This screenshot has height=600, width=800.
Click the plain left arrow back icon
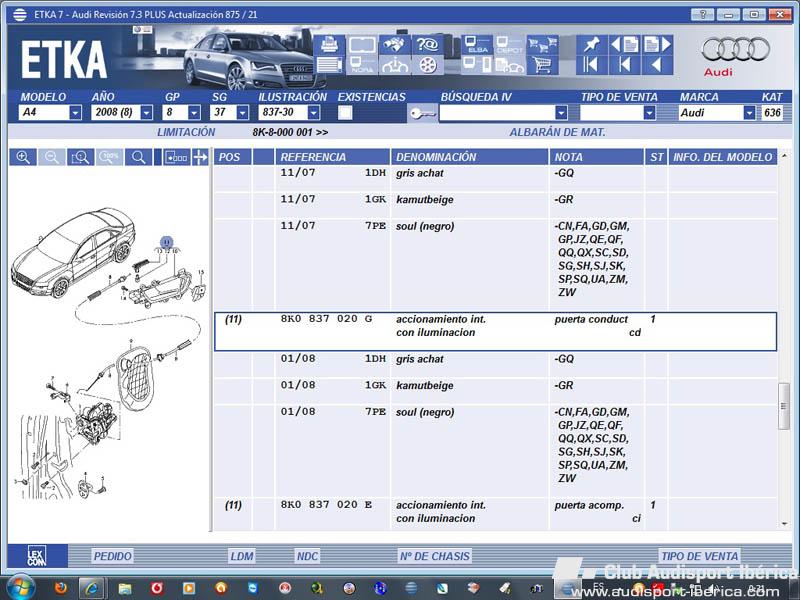click(x=657, y=65)
